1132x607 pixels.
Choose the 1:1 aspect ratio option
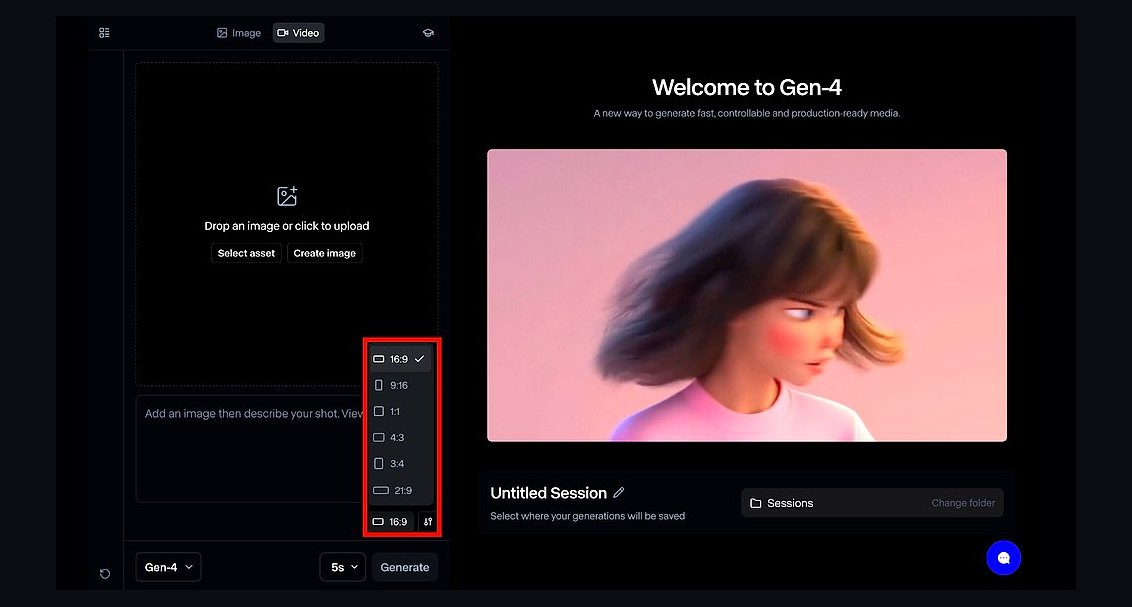(400, 411)
